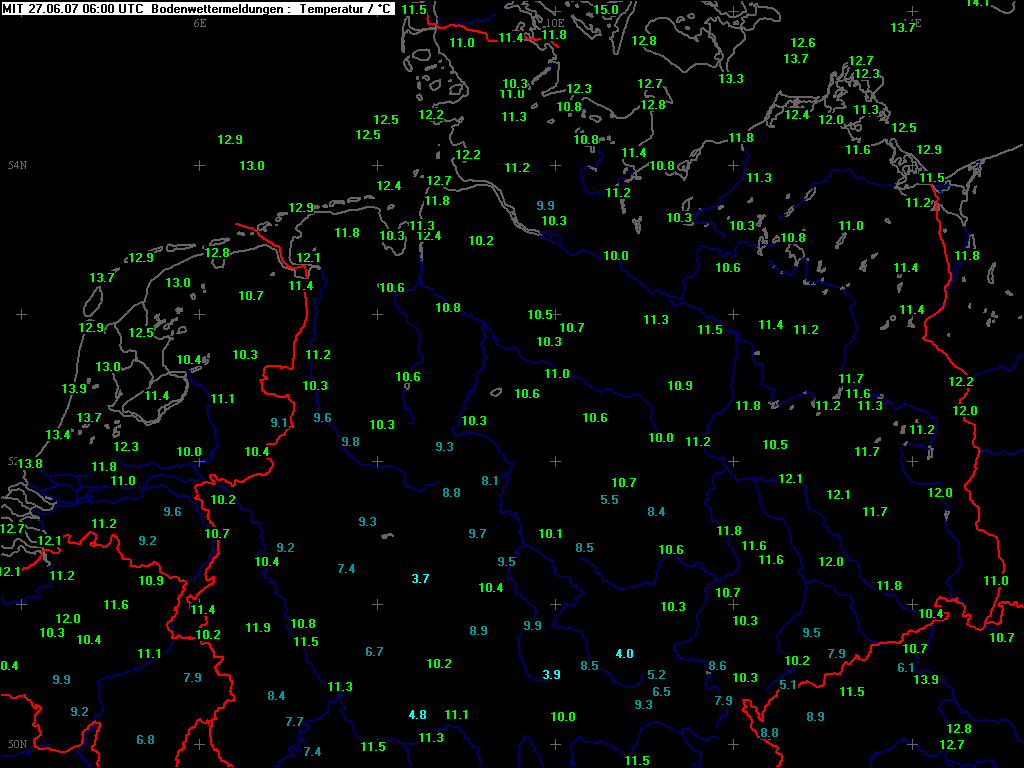Select the 5.2 station reading
Viewport: 1024px width, 768px height.
[657, 675]
